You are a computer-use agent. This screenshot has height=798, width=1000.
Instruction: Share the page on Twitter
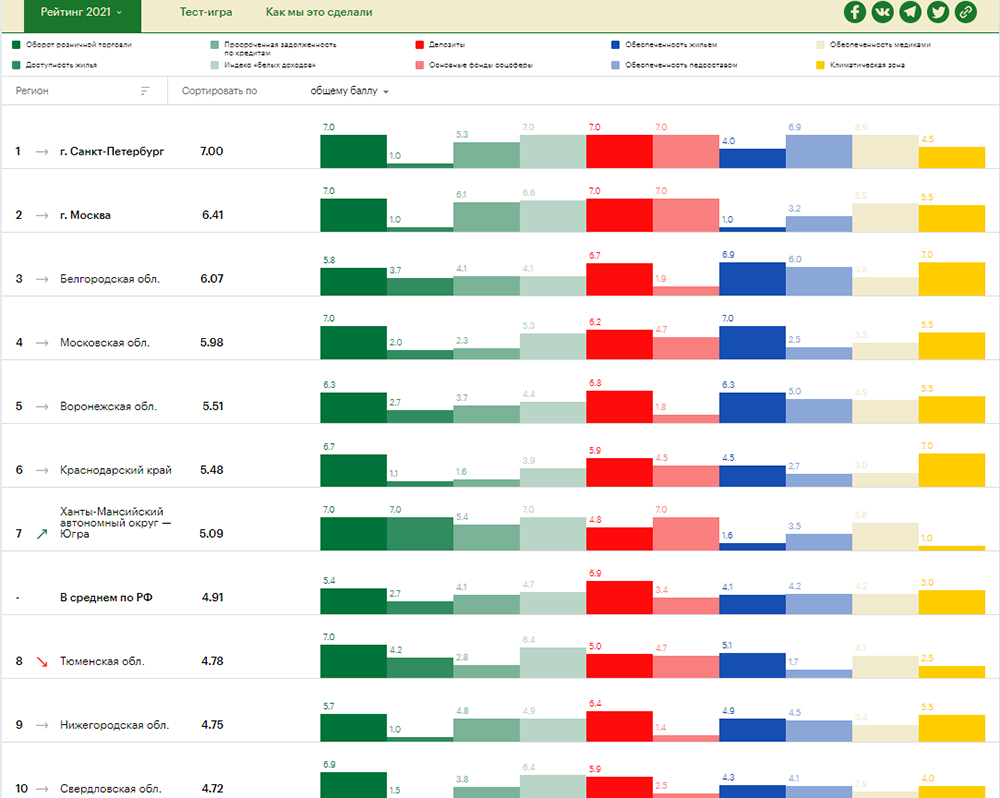tap(937, 12)
